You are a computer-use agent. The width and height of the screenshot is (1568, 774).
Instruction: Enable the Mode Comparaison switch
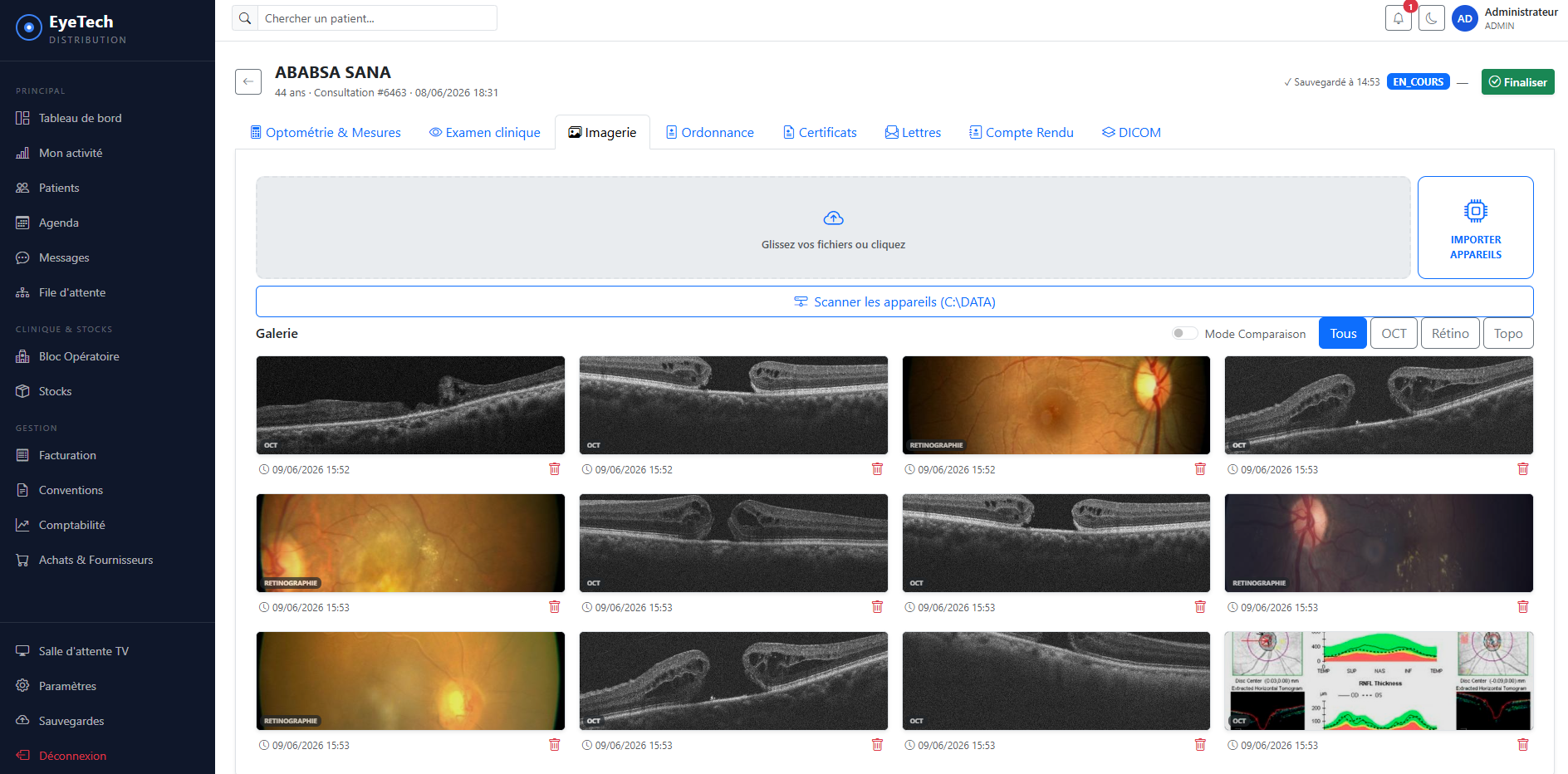[x=1184, y=333]
